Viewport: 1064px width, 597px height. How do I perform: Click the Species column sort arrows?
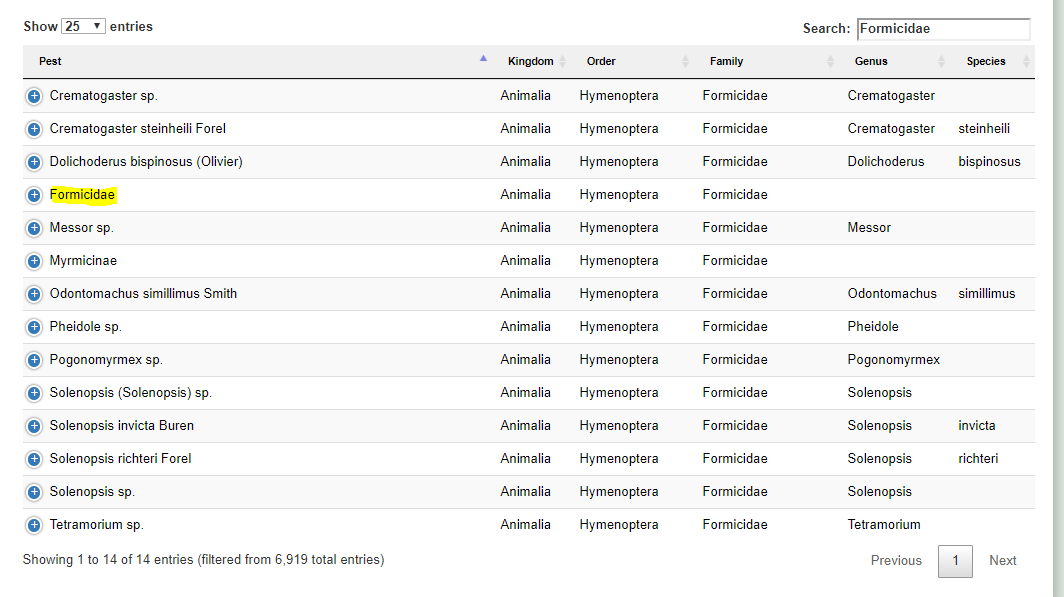pos(1026,62)
